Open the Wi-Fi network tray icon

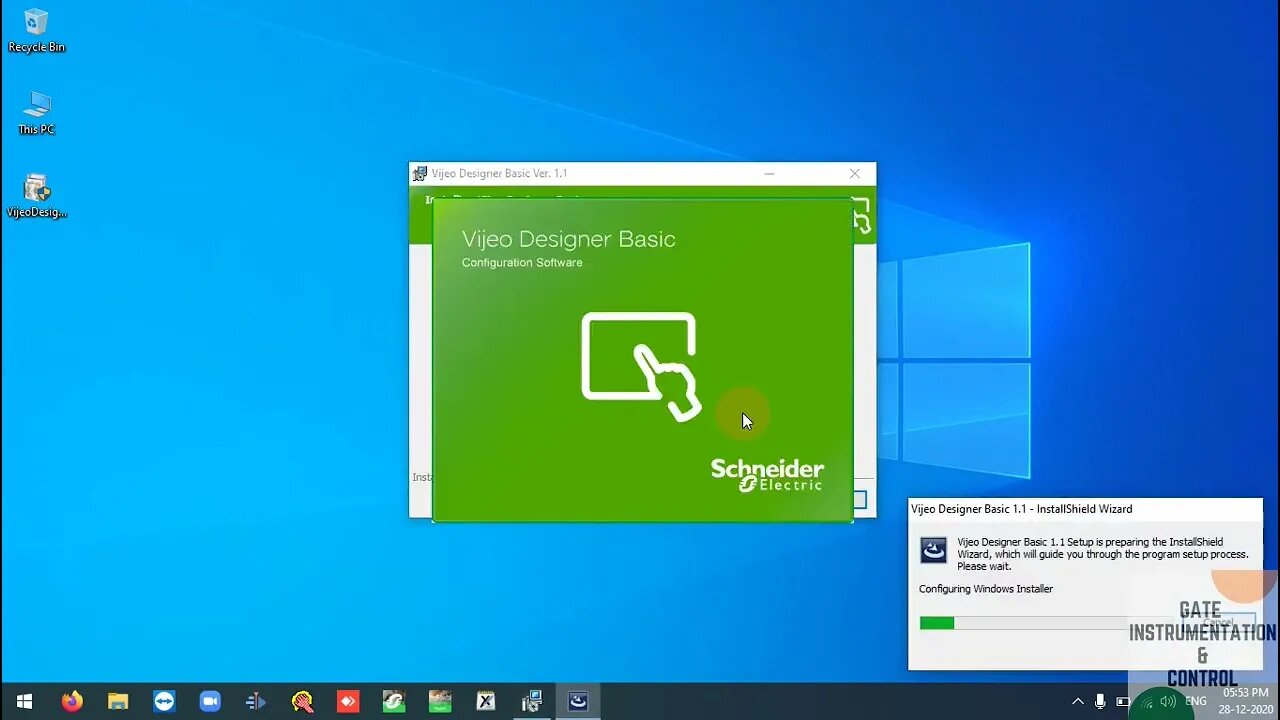pos(1146,701)
